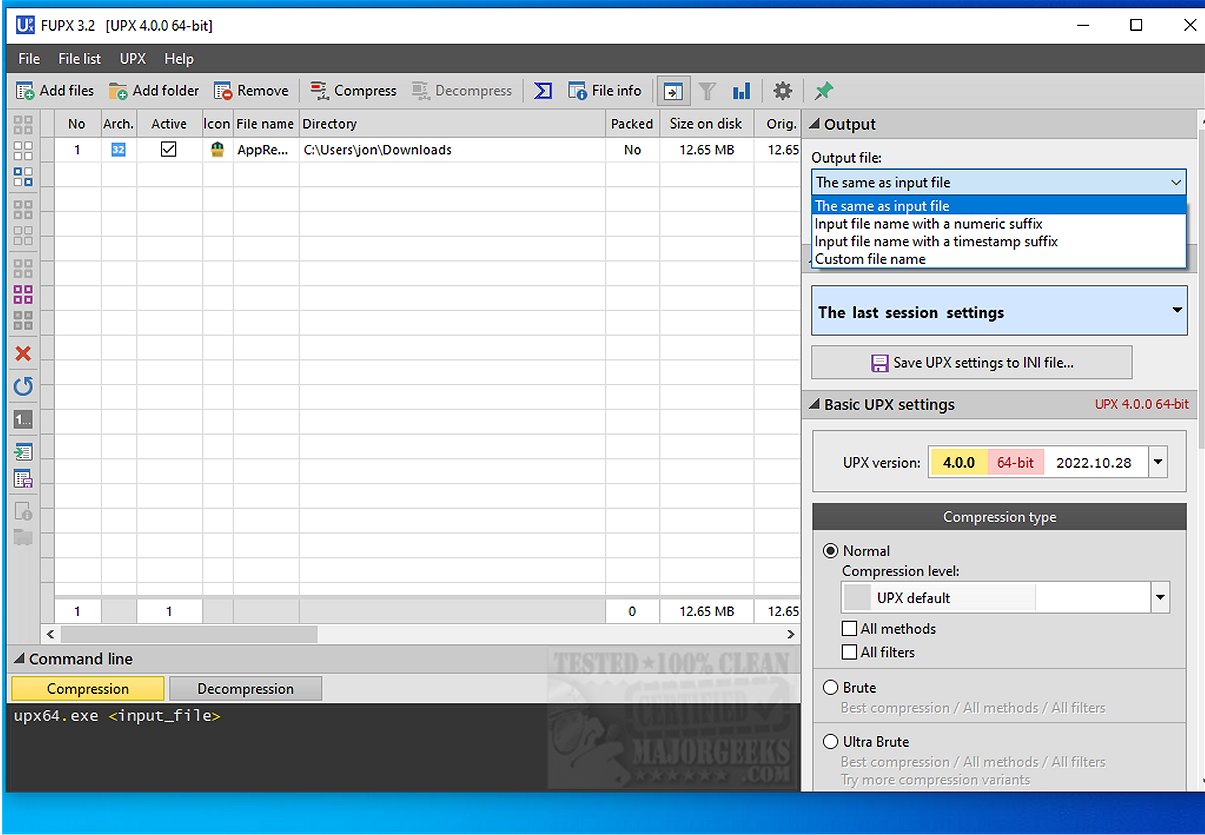
Task: Open File info from the toolbar
Action: (x=577, y=91)
